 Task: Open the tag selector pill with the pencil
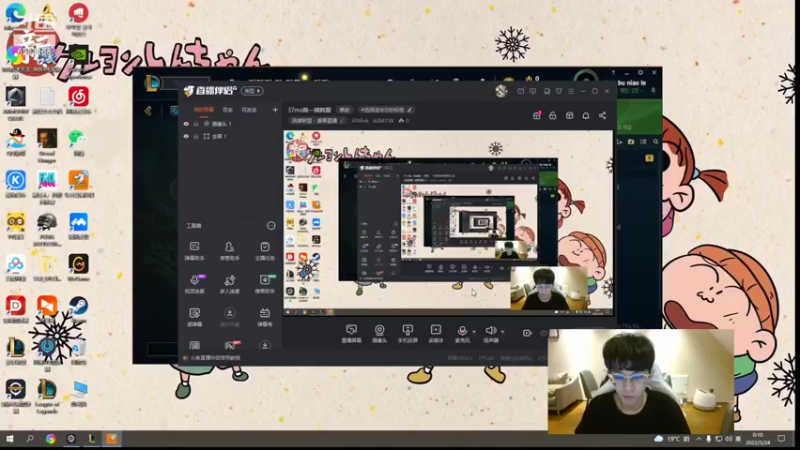(386, 110)
